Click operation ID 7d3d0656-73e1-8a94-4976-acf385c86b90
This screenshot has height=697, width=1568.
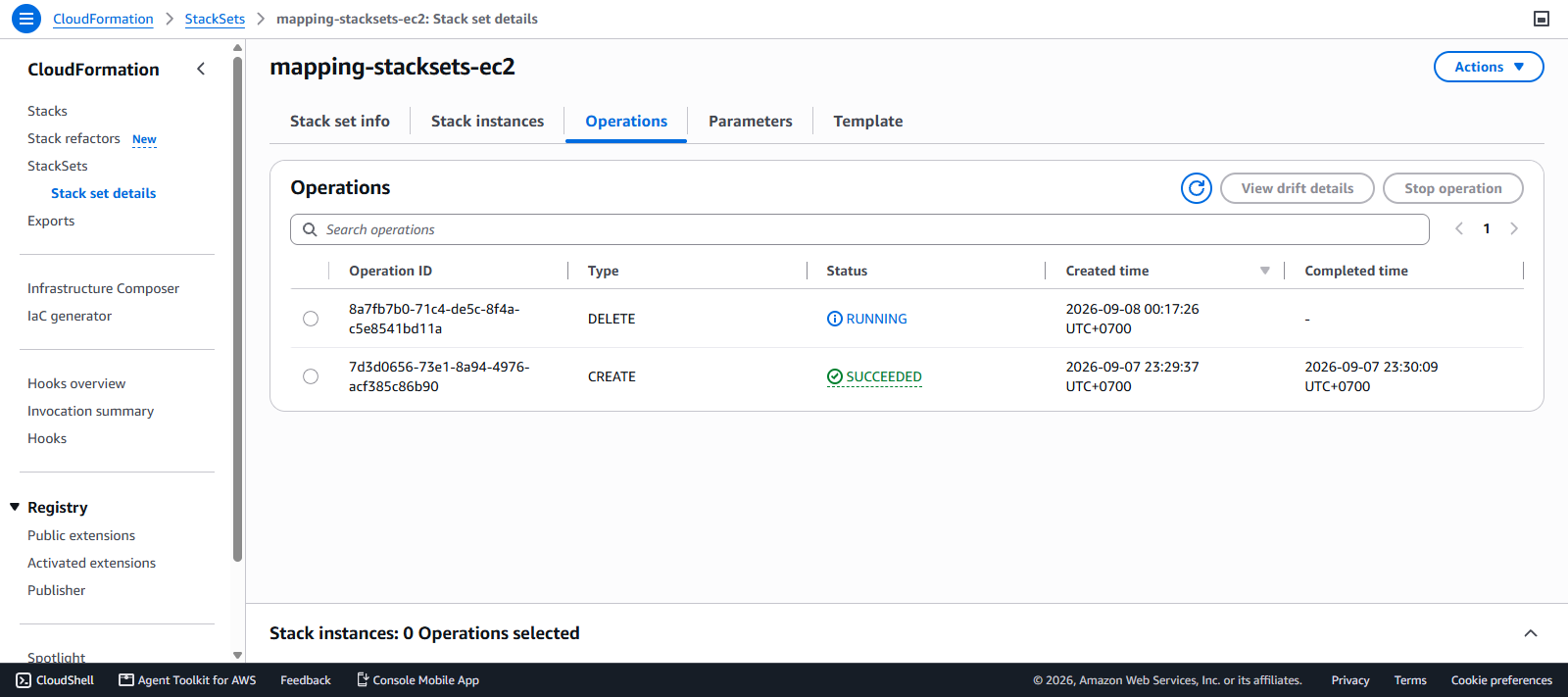(x=439, y=376)
